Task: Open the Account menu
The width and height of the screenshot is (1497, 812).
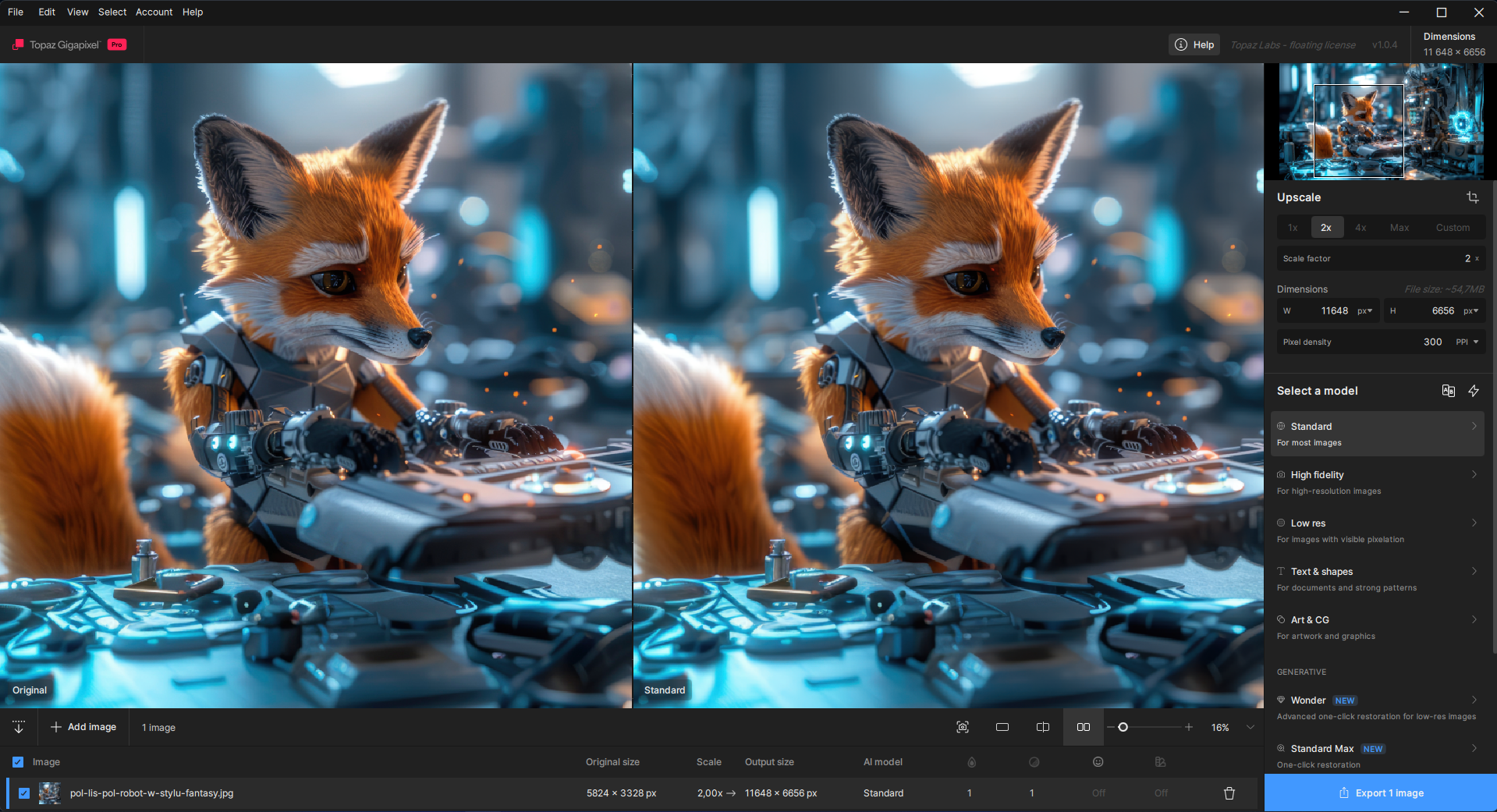Action: pyautogui.click(x=154, y=12)
